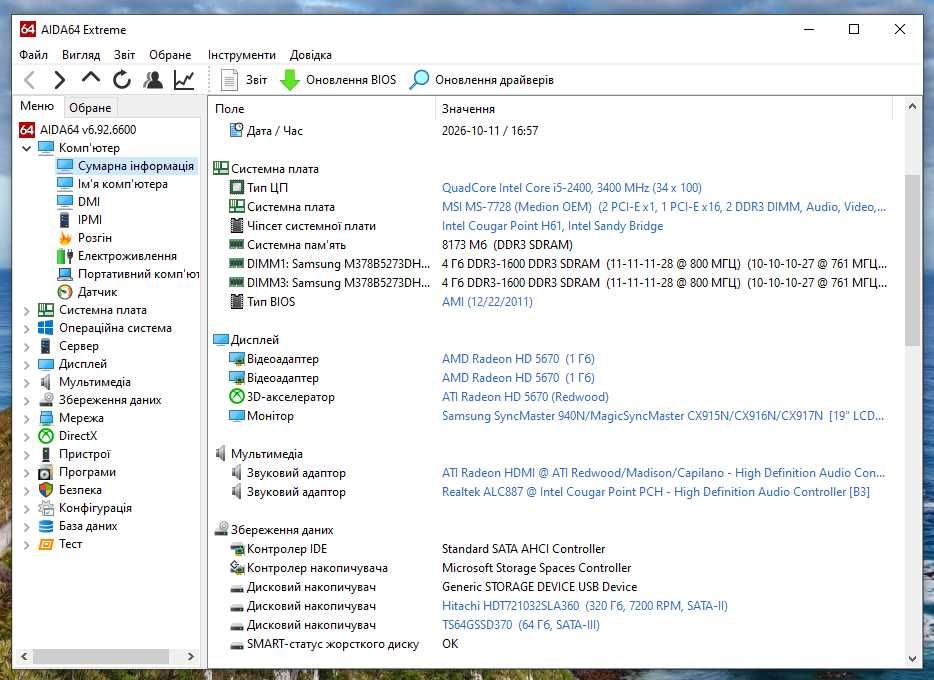Open user management person icon in toolbar

point(153,79)
